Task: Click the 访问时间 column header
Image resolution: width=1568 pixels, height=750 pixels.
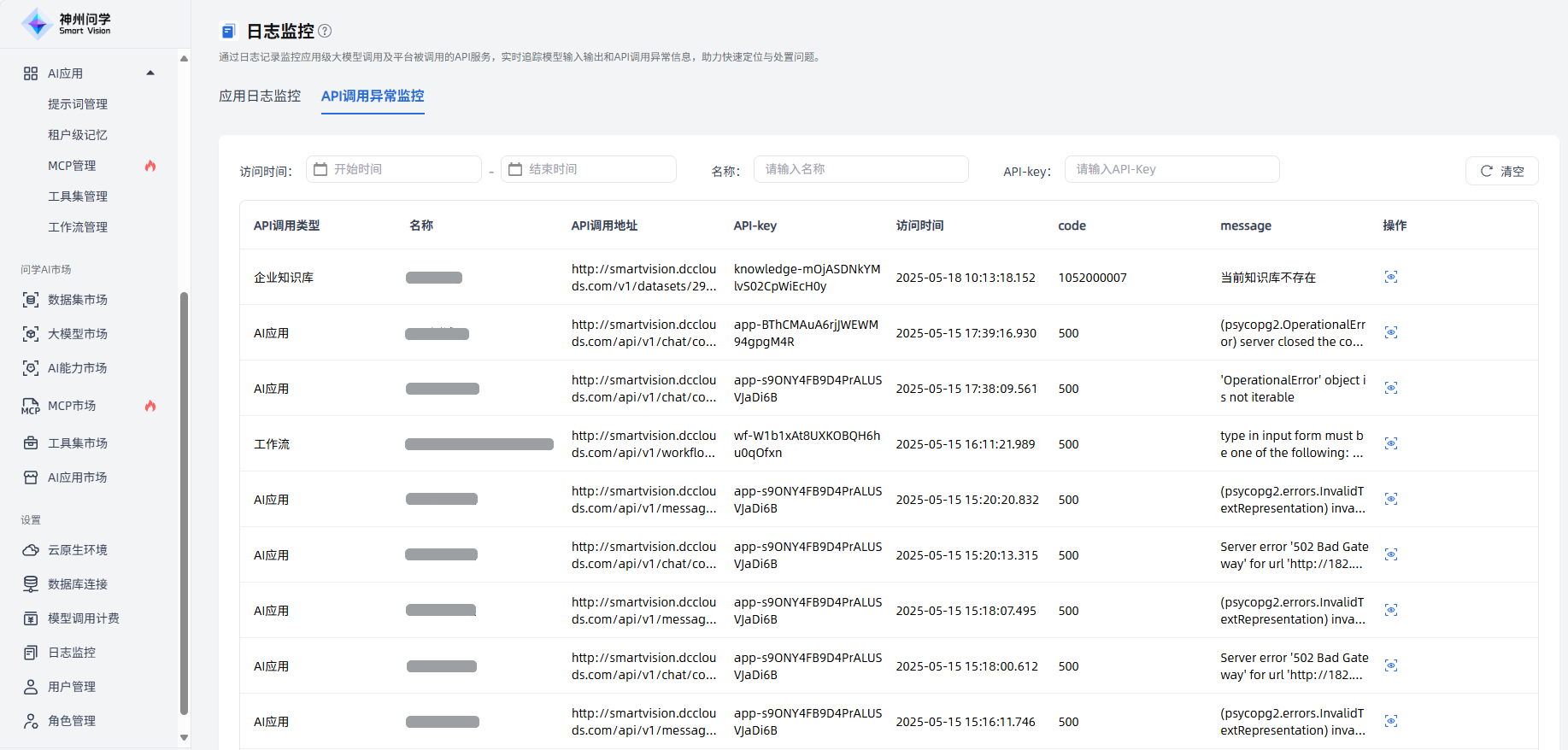Action: click(x=919, y=226)
